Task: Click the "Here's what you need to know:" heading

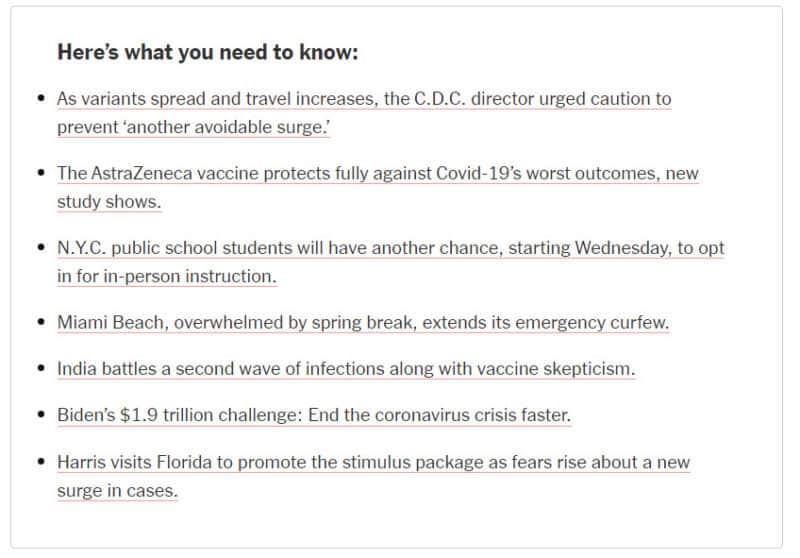Action: click(208, 52)
